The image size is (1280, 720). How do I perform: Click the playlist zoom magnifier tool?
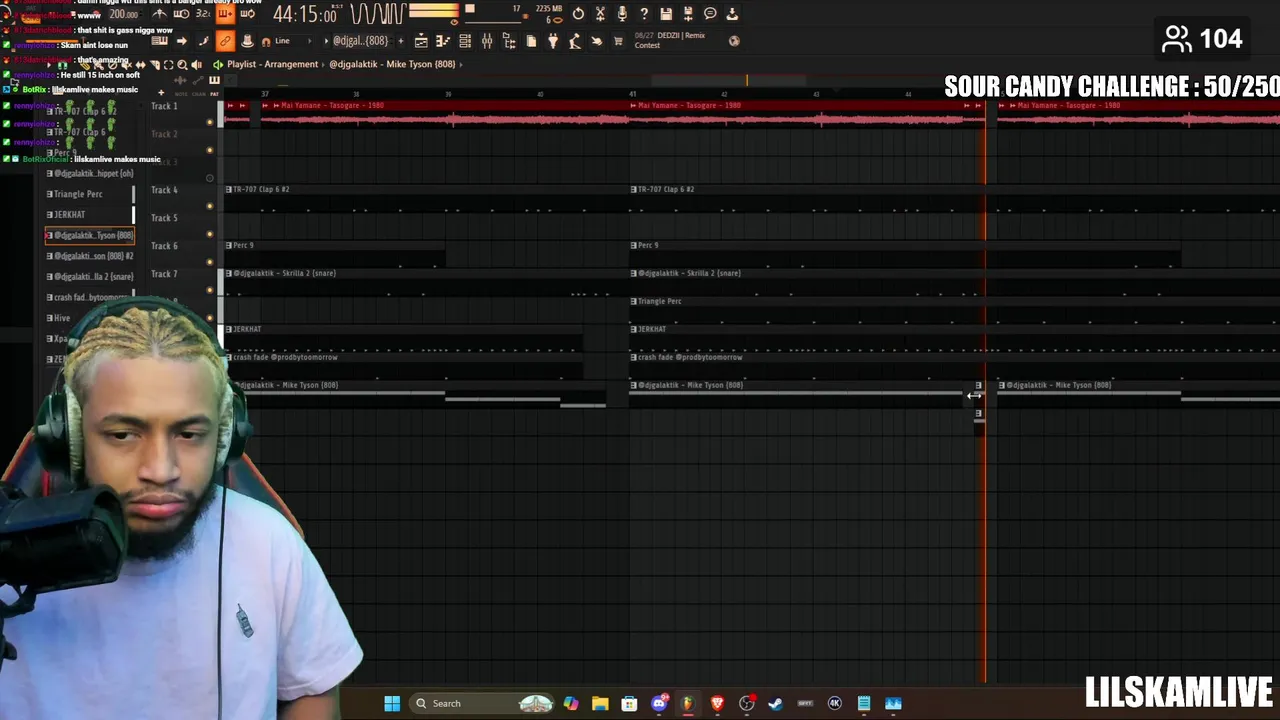point(182,65)
